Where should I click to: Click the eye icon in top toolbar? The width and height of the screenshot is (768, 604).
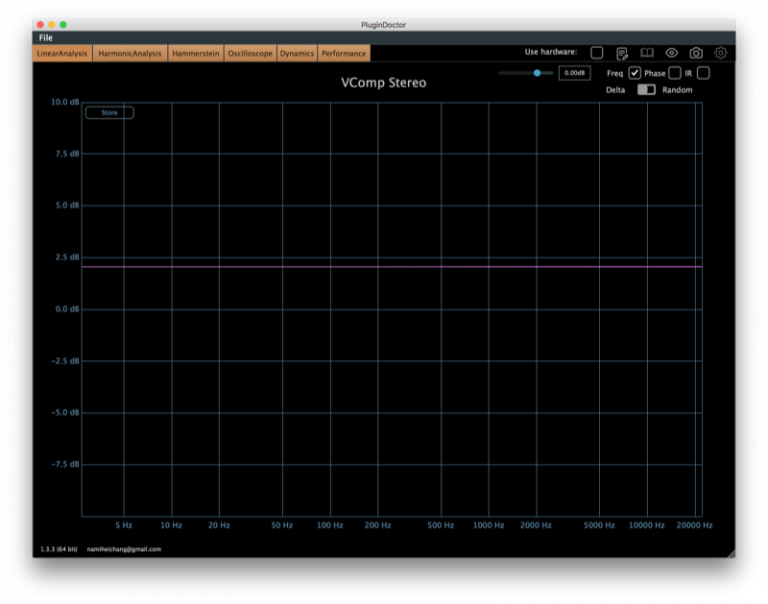point(672,53)
